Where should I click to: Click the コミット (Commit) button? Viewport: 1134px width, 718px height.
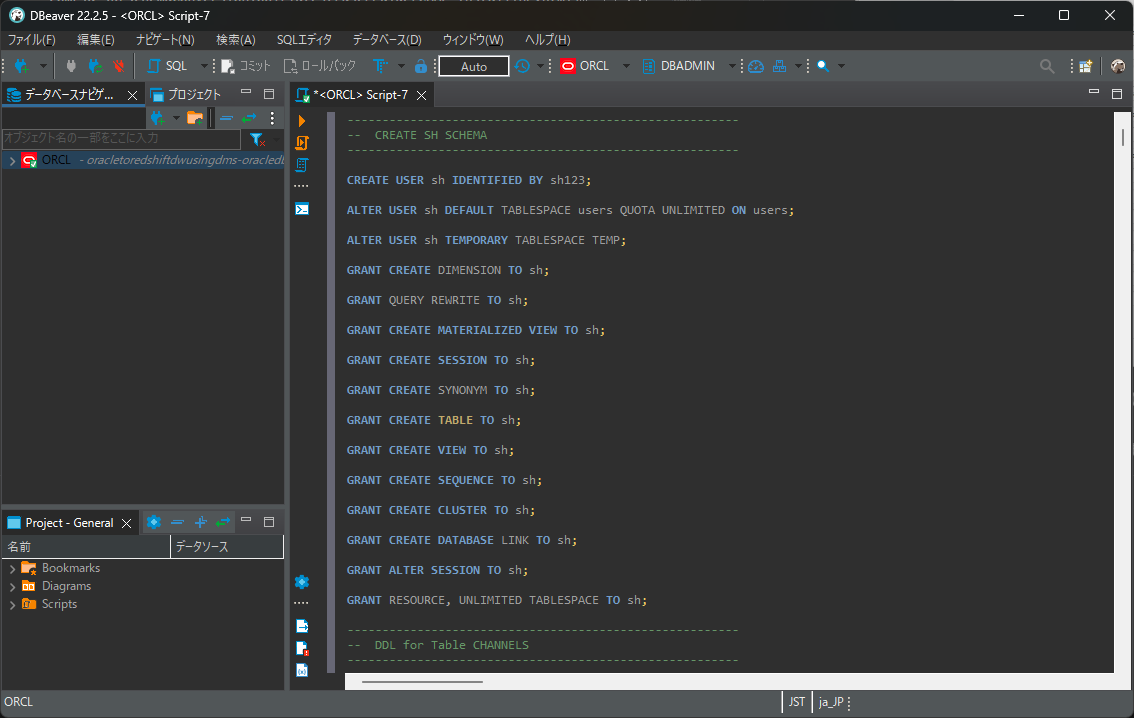tap(246, 66)
